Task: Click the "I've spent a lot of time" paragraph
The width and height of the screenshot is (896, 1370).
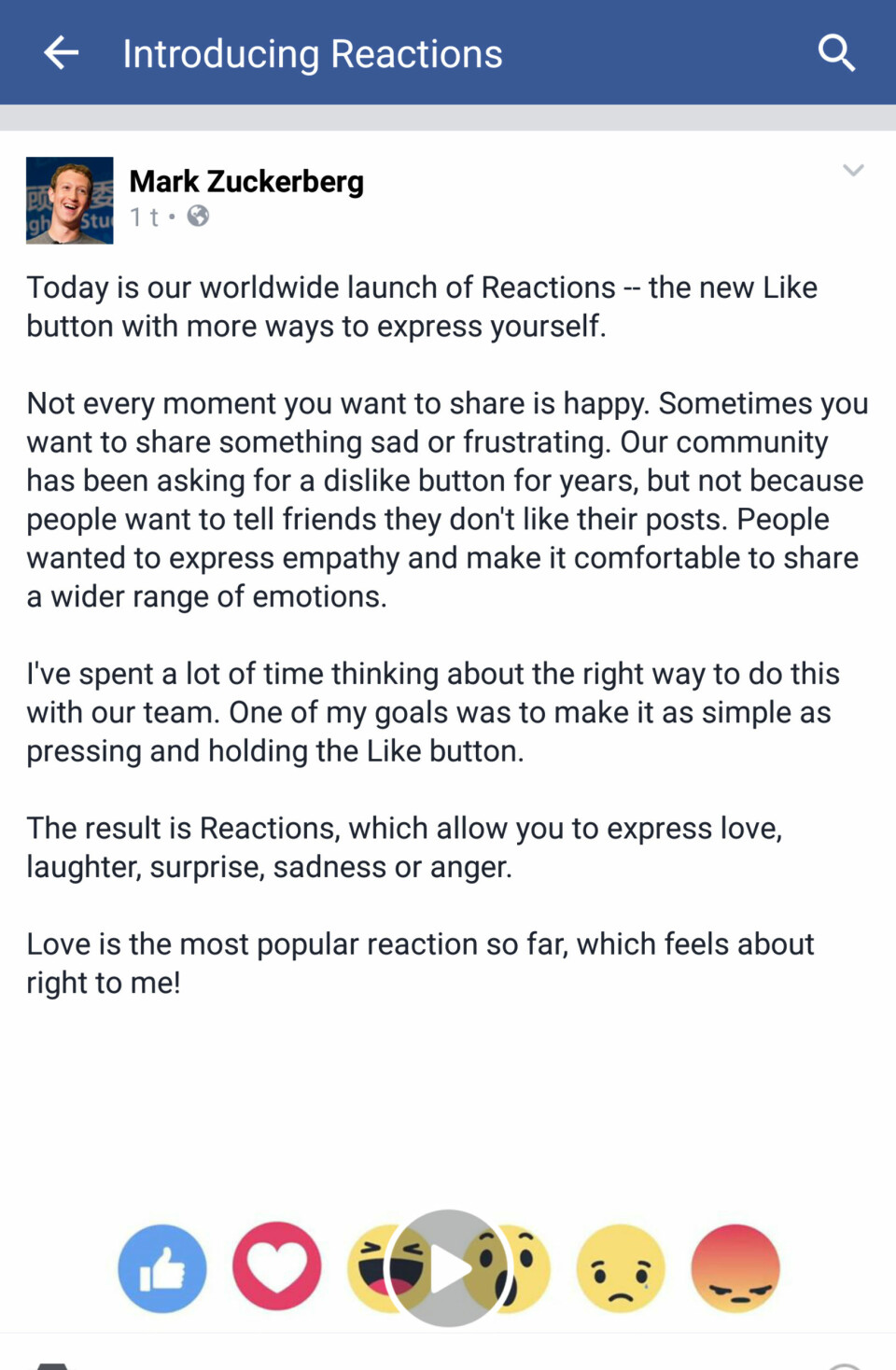Action: point(432,712)
